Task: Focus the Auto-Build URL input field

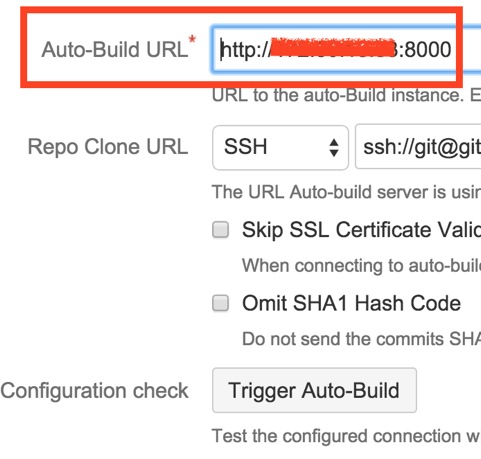Action: click(346, 49)
